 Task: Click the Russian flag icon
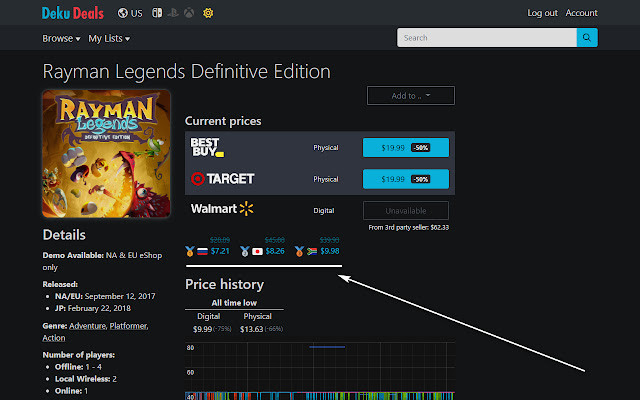coord(202,251)
